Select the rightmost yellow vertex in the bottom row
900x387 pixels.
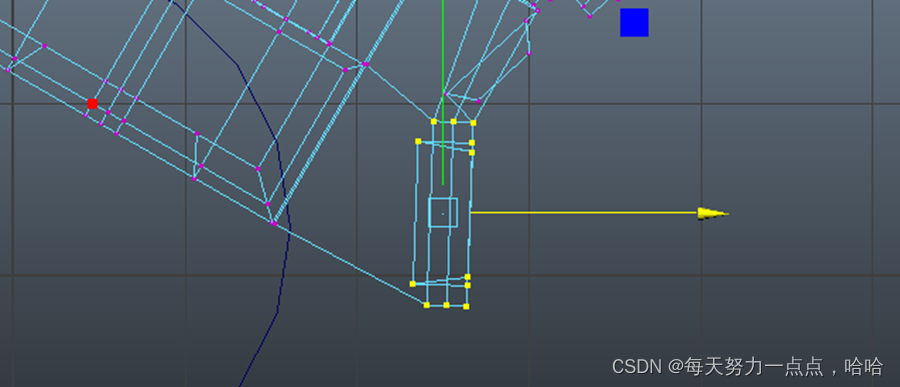tap(466, 306)
